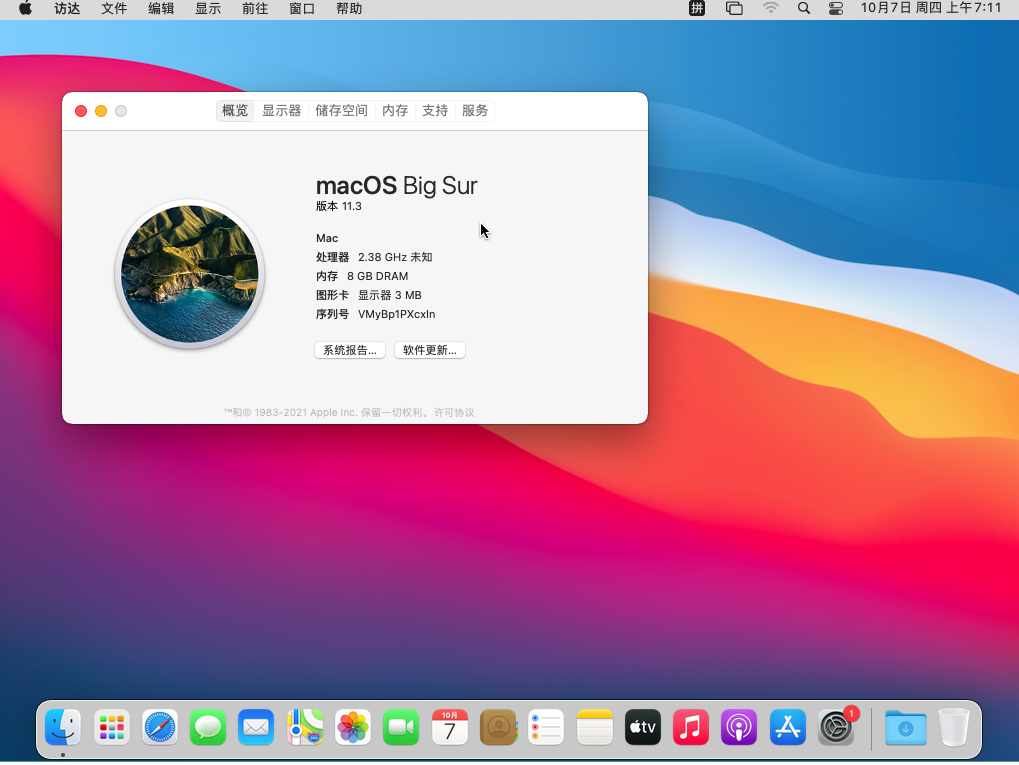This screenshot has width=1019, height=765.
Task: Minimize the About This Mac window
Action: pos(101,111)
